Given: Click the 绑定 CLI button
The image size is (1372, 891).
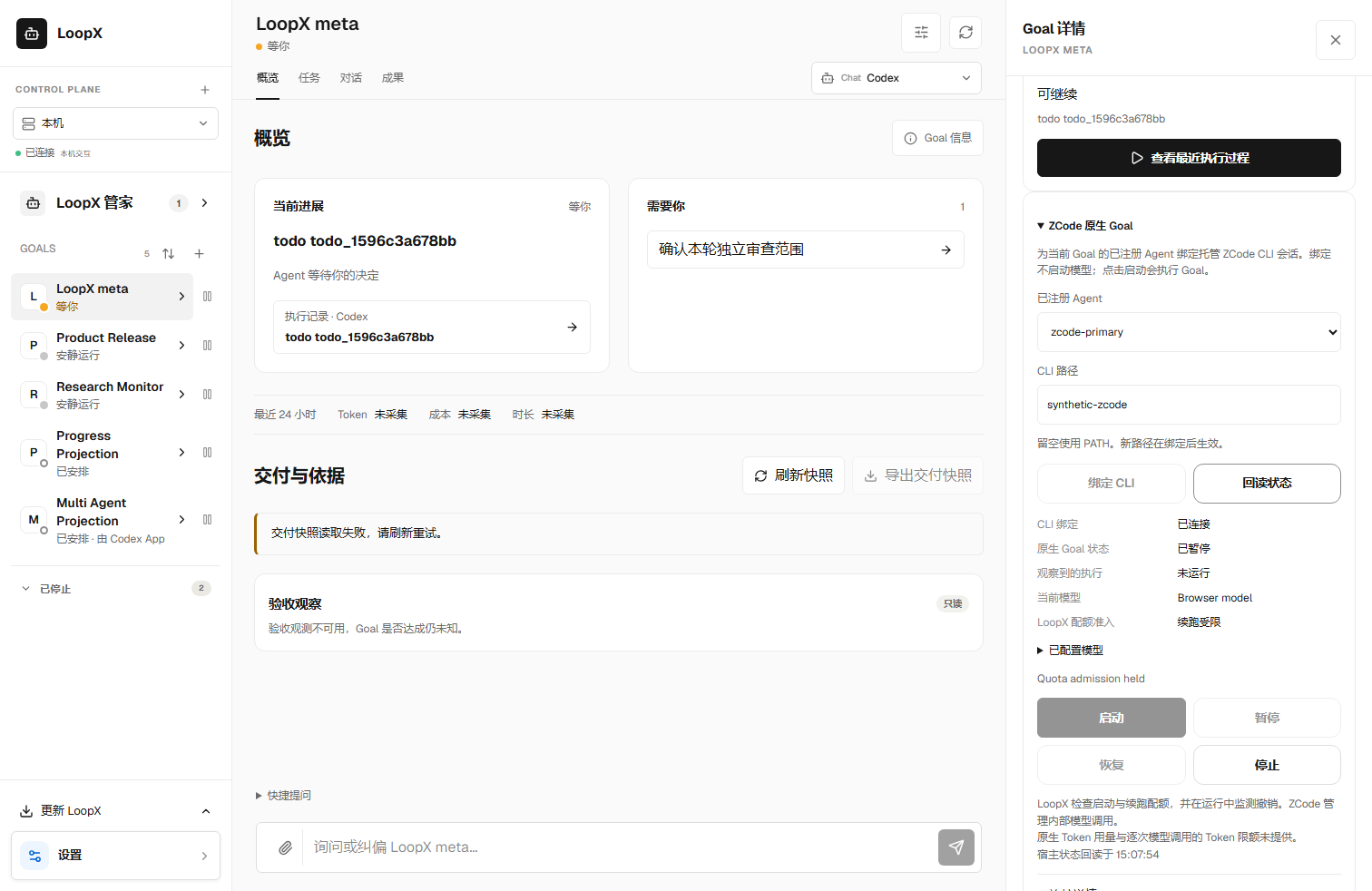Looking at the screenshot, I should click(x=1112, y=484).
